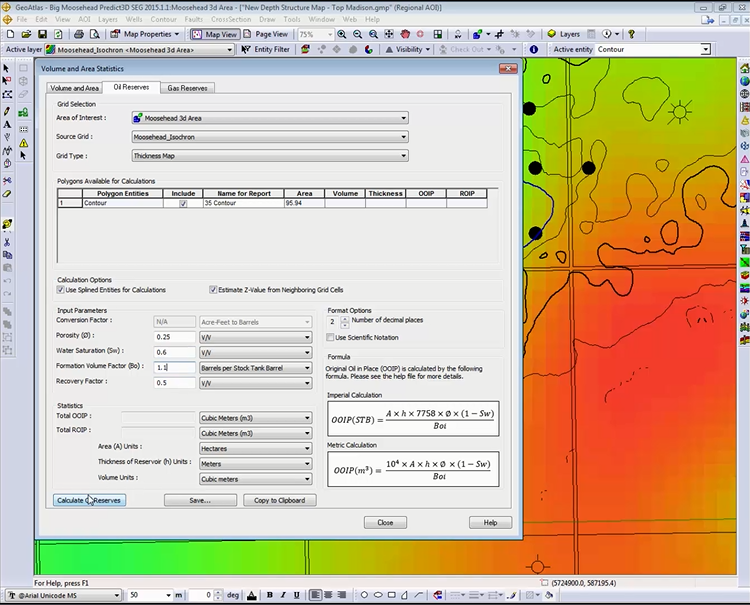Click the Porosity input field
Viewport: 750px width, 605px height.
click(x=175, y=337)
